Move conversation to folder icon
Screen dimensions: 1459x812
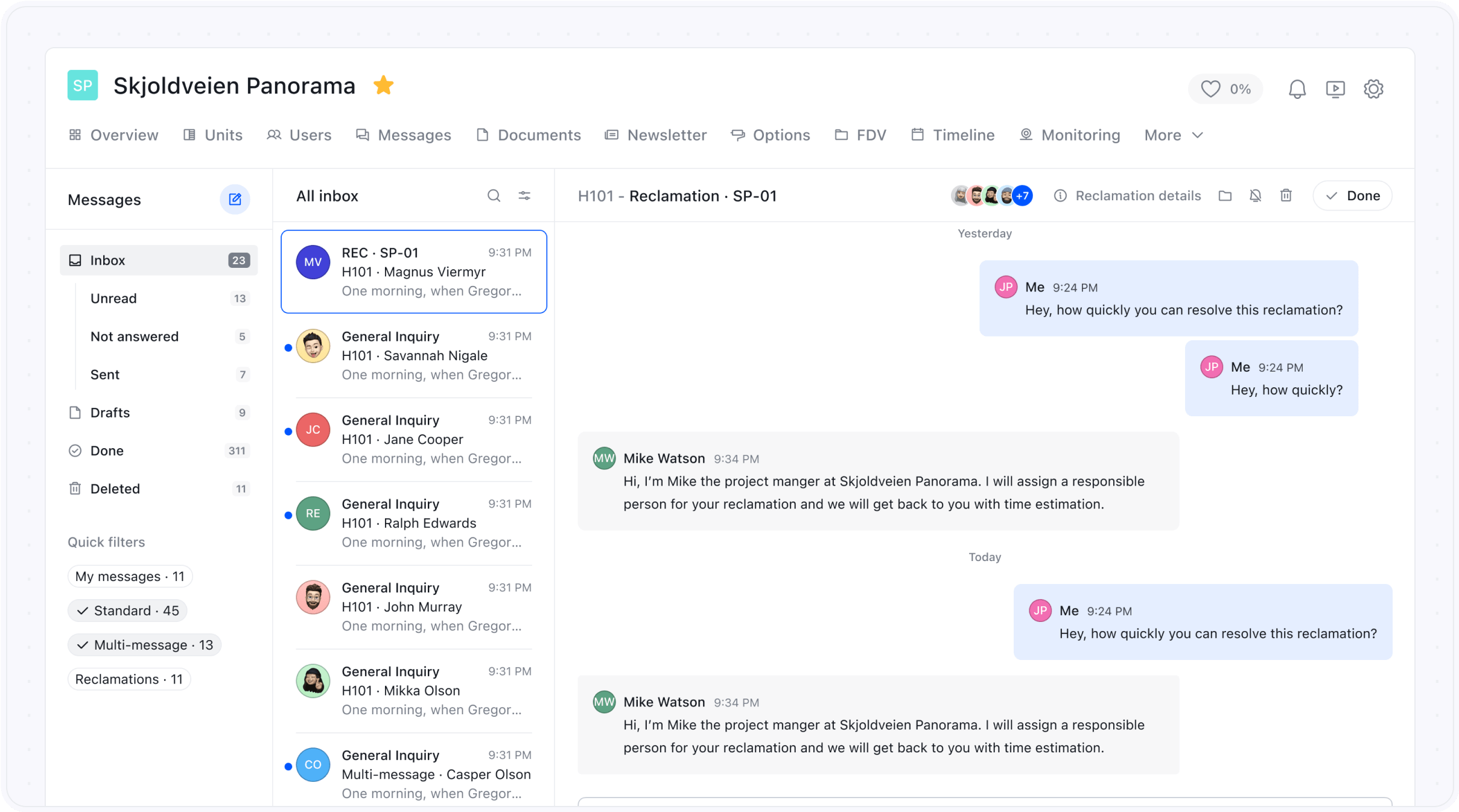(x=1224, y=195)
